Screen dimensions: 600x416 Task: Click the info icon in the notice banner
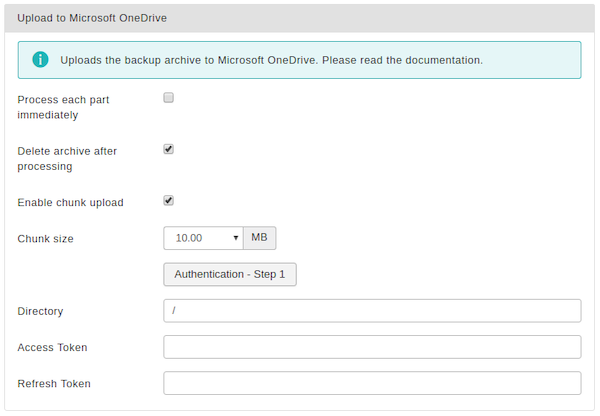[x=40, y=60]
